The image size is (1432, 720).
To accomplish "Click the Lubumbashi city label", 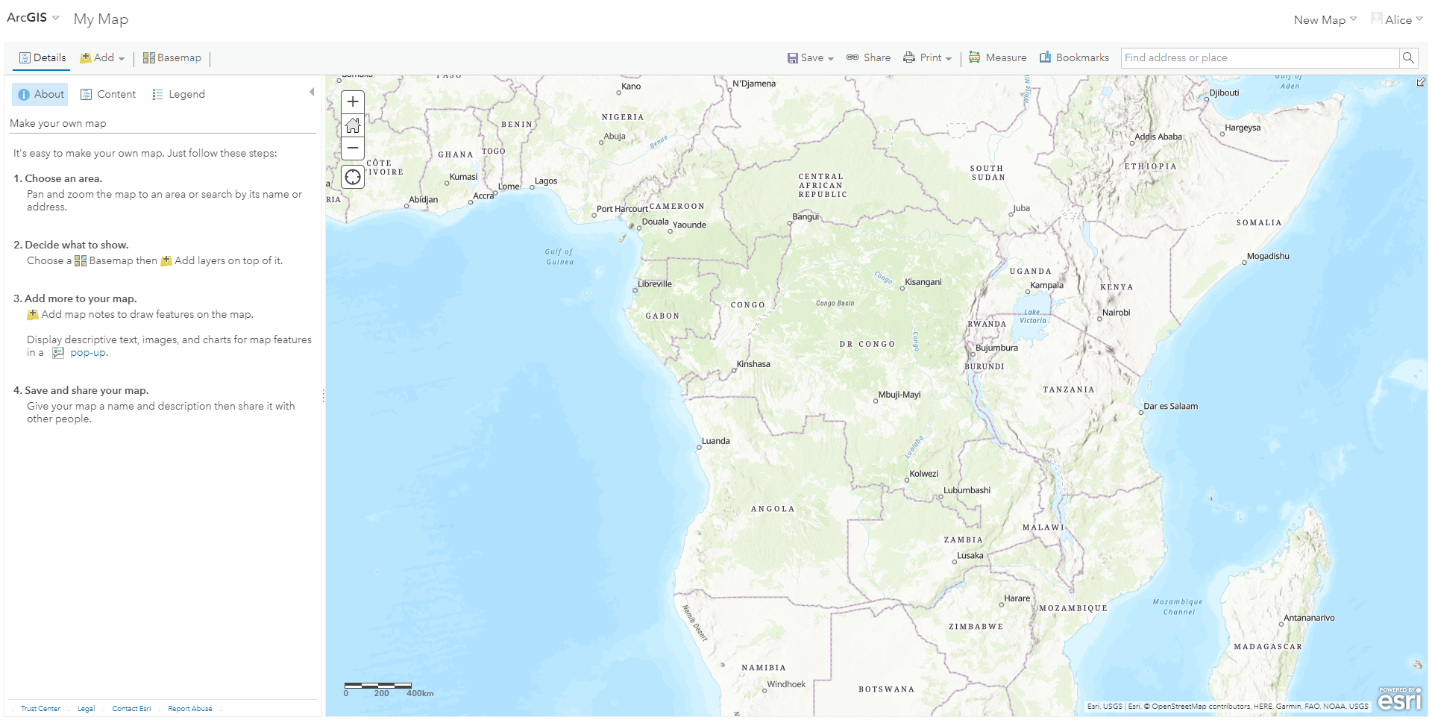I will 967,491.
